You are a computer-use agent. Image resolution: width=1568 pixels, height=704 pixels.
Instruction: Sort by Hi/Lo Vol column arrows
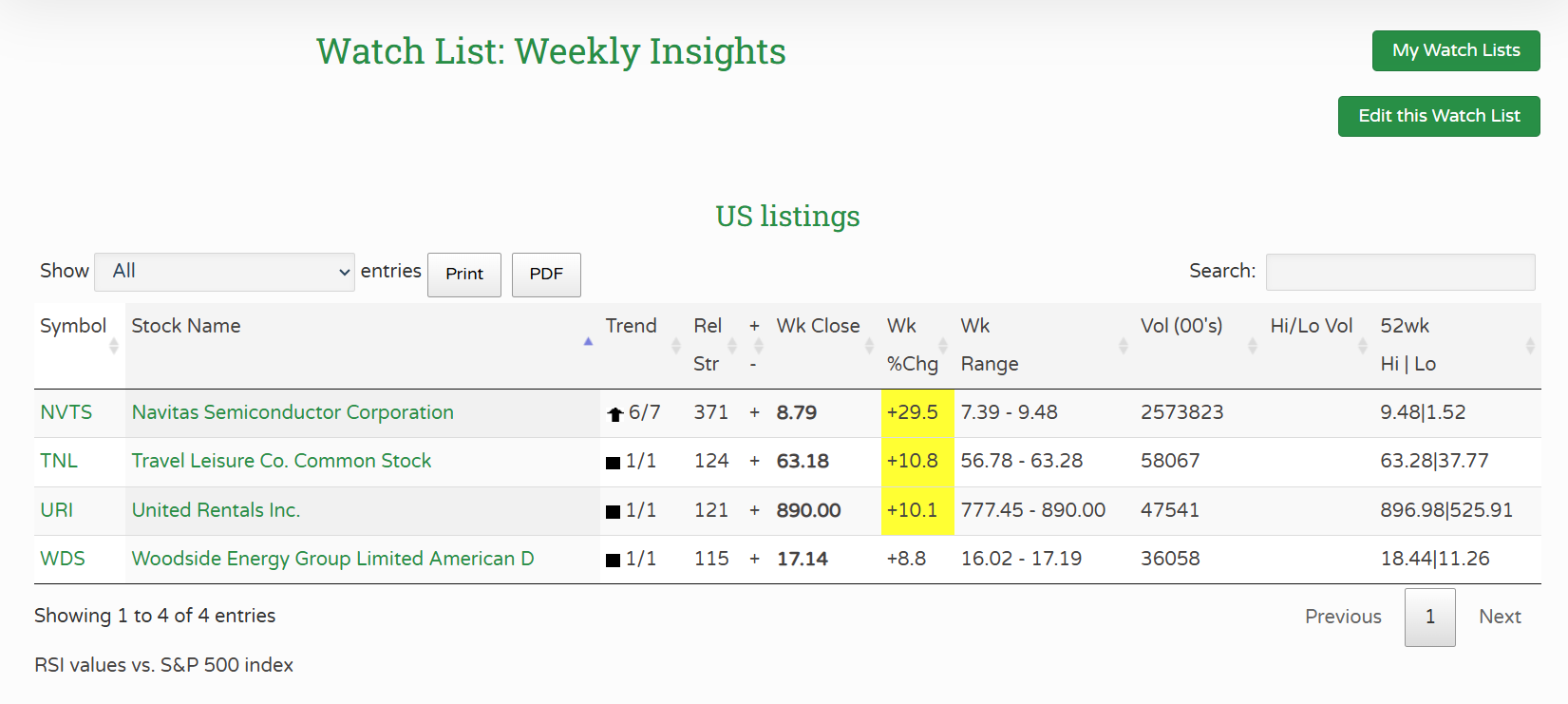[1363, 345]
